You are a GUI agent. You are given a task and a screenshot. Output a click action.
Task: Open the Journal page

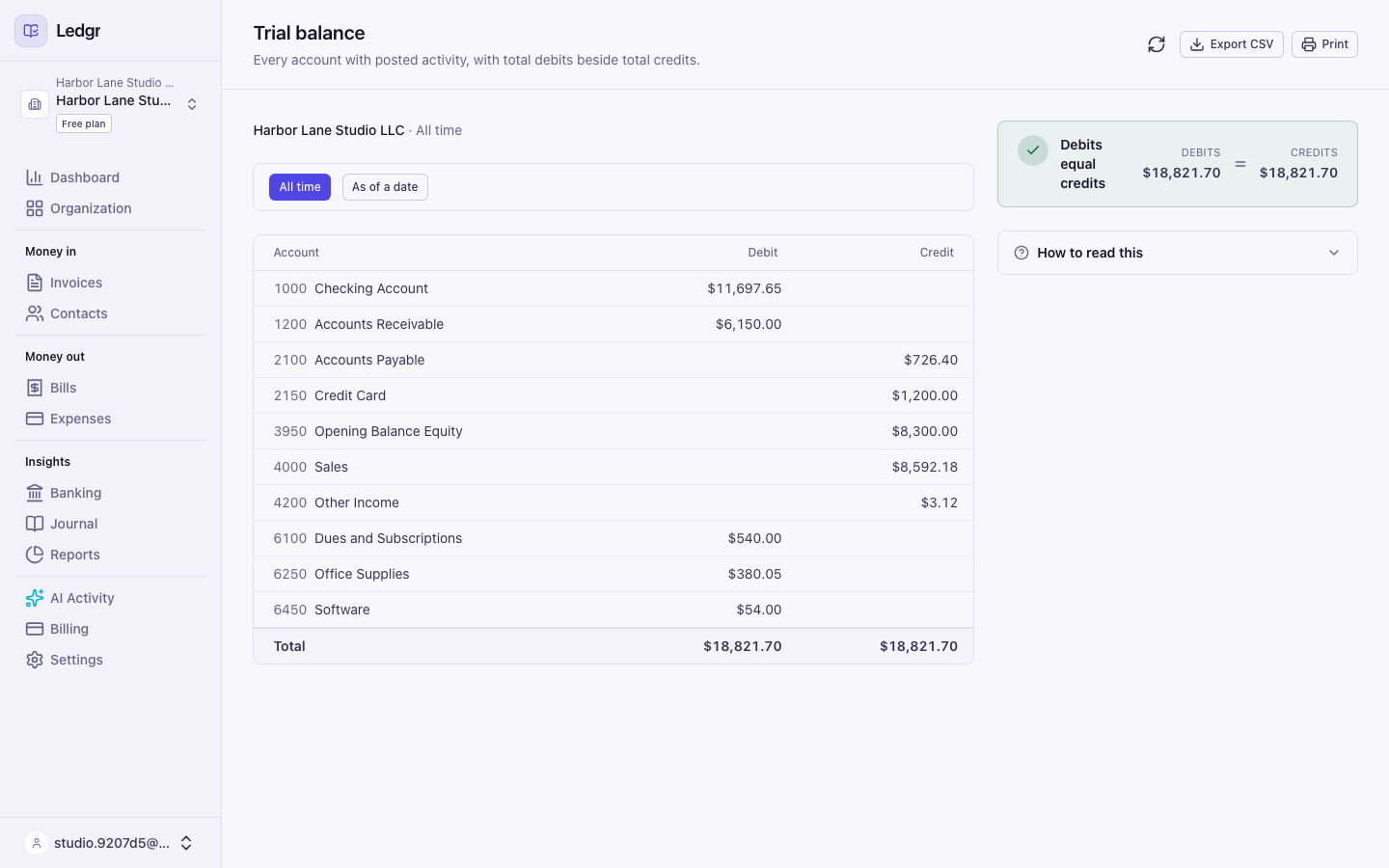pos(111,524)
